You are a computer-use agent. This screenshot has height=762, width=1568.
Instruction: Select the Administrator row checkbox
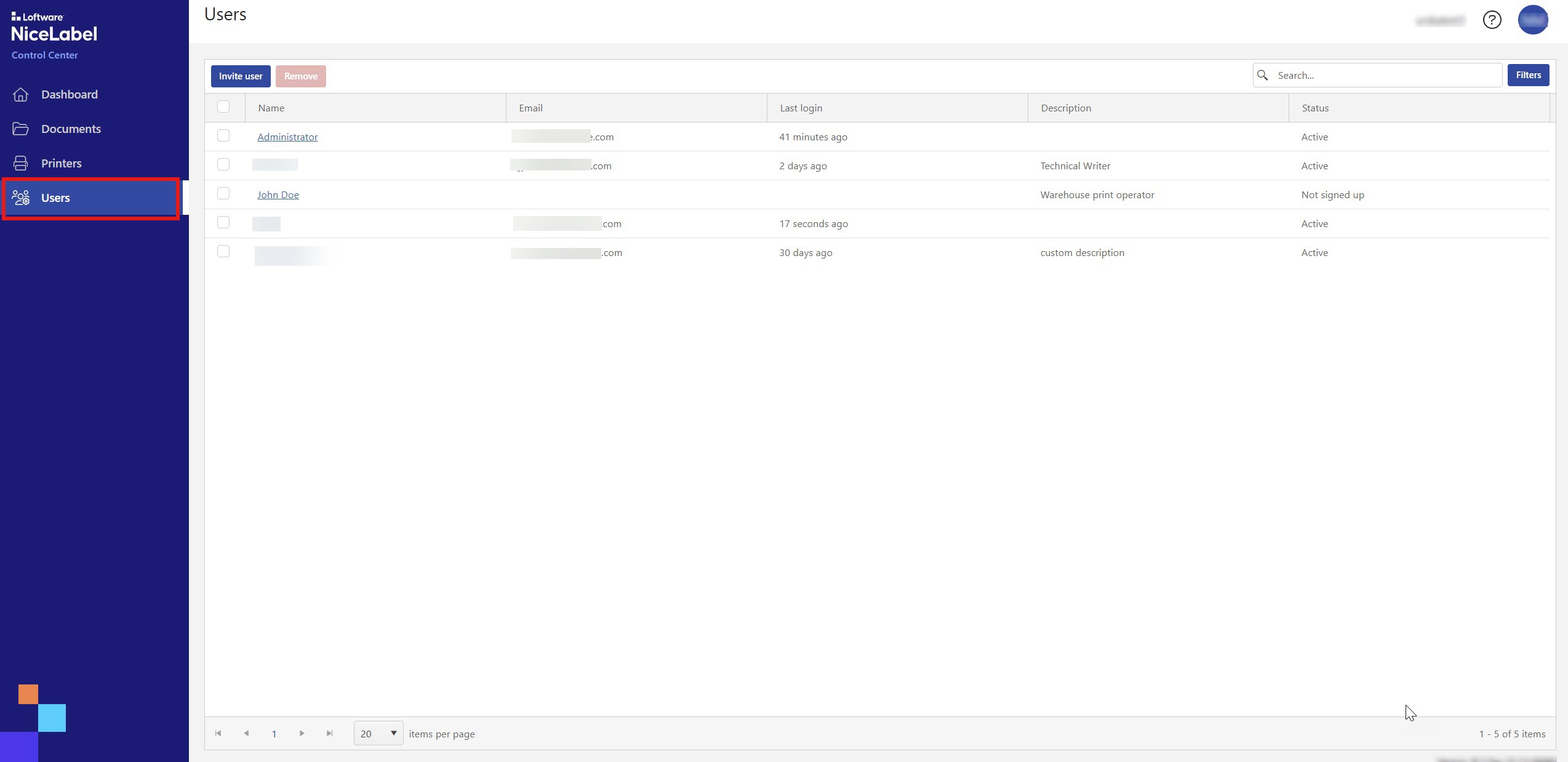[223, 136]
